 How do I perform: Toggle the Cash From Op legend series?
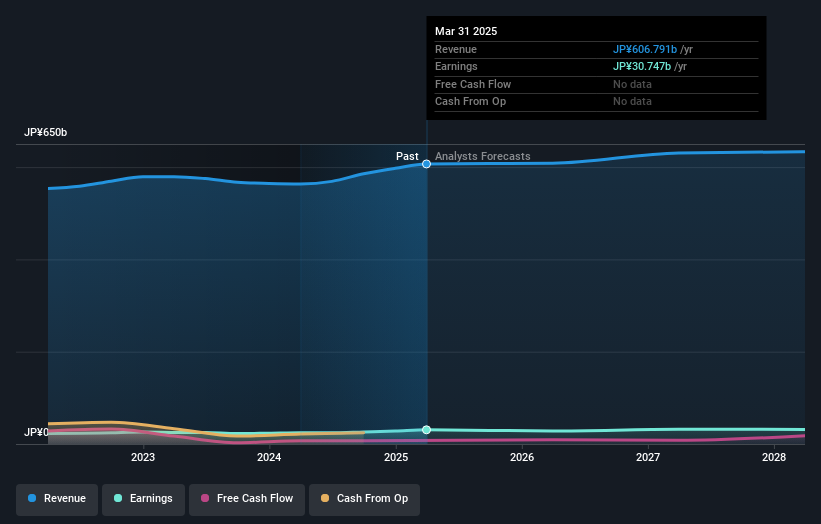(x=364, y=499)
